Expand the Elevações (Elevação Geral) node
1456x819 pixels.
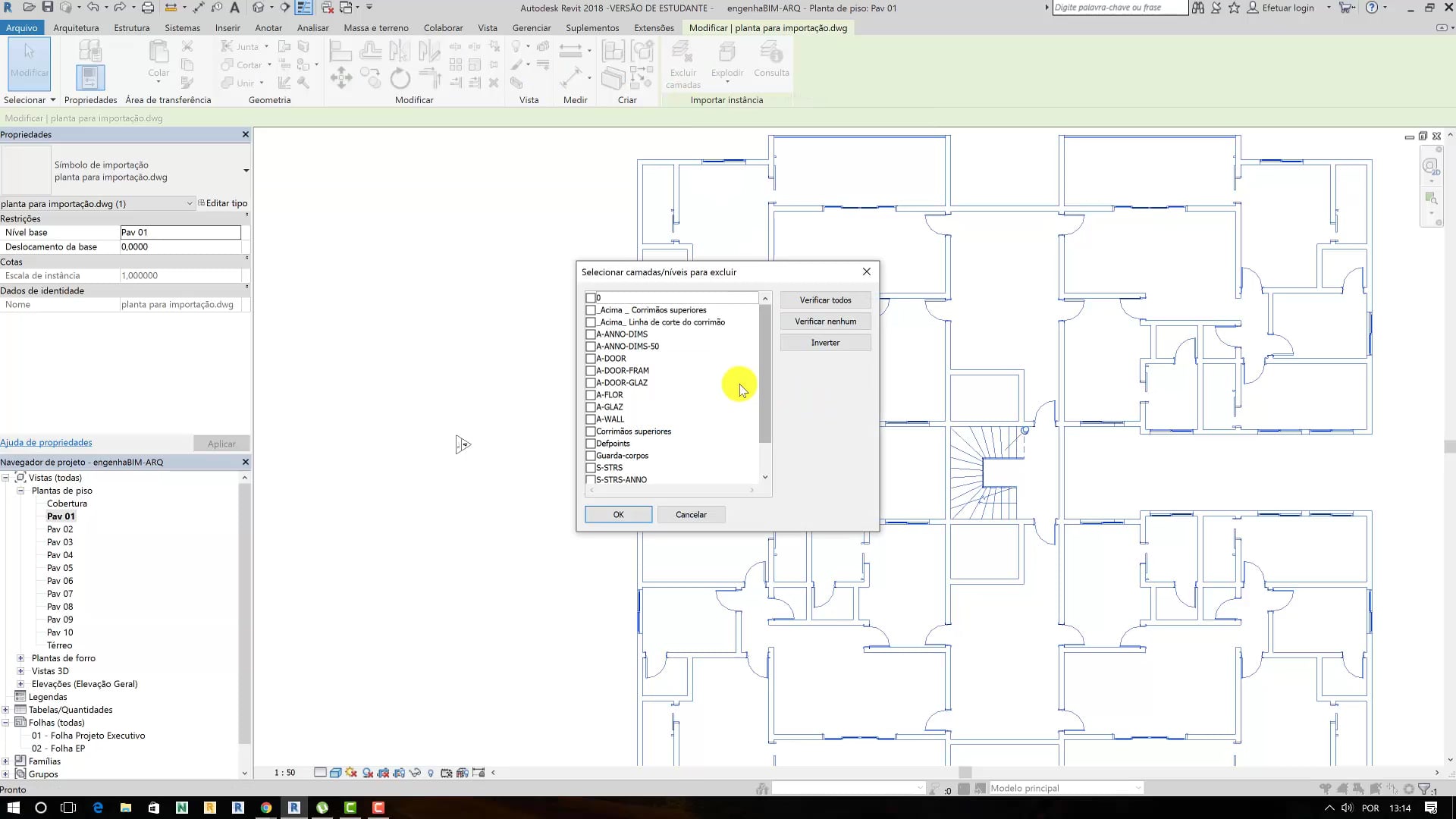[x=20, y=684]
